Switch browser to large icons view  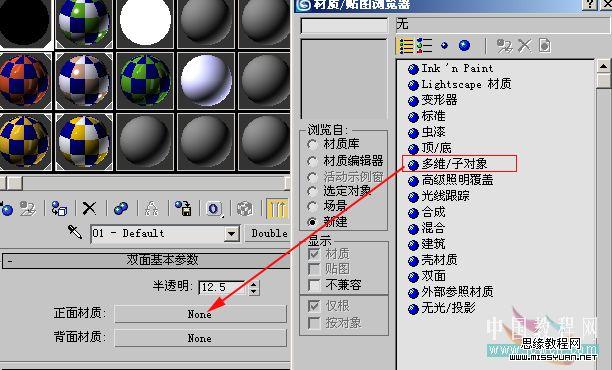[x=464, y=46]
